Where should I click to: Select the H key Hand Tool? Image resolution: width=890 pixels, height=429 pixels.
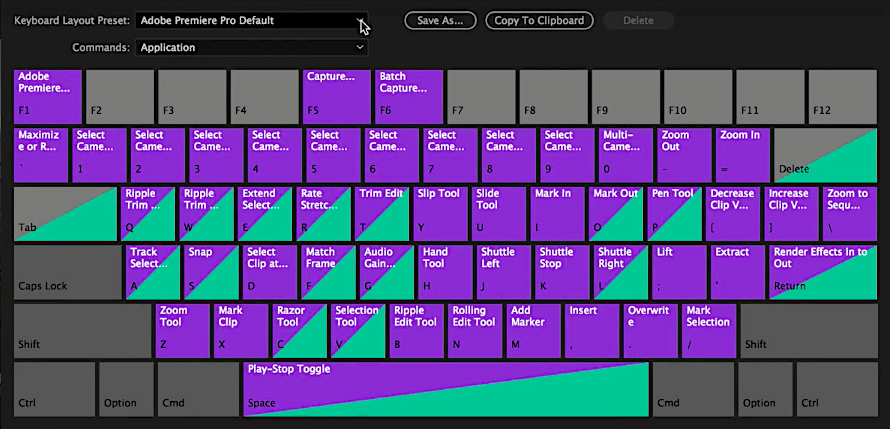446,272
